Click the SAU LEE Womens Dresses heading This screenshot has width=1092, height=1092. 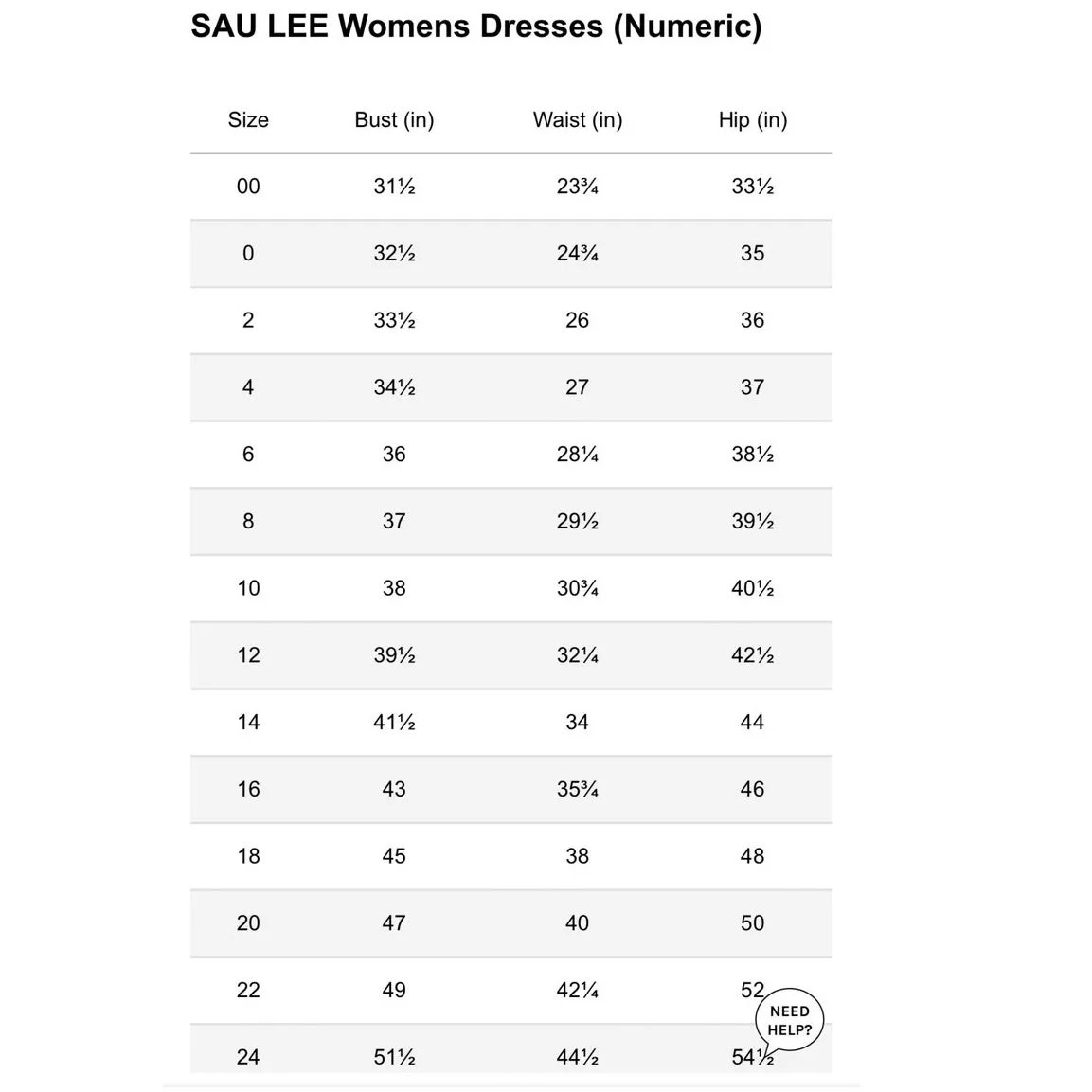coord(475,26)
